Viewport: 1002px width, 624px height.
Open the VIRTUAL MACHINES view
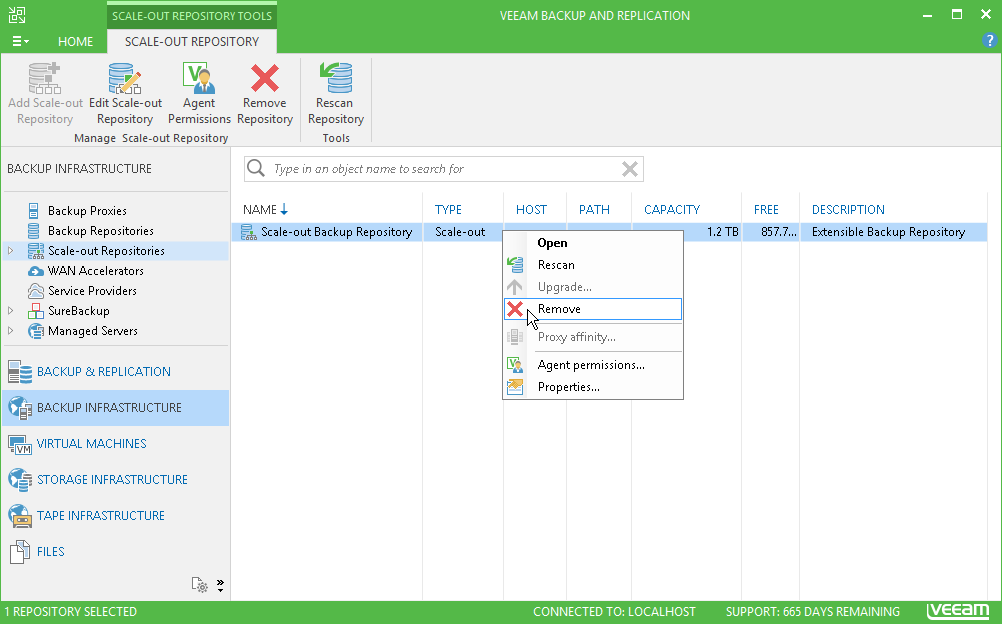click(x=116, y=444)
